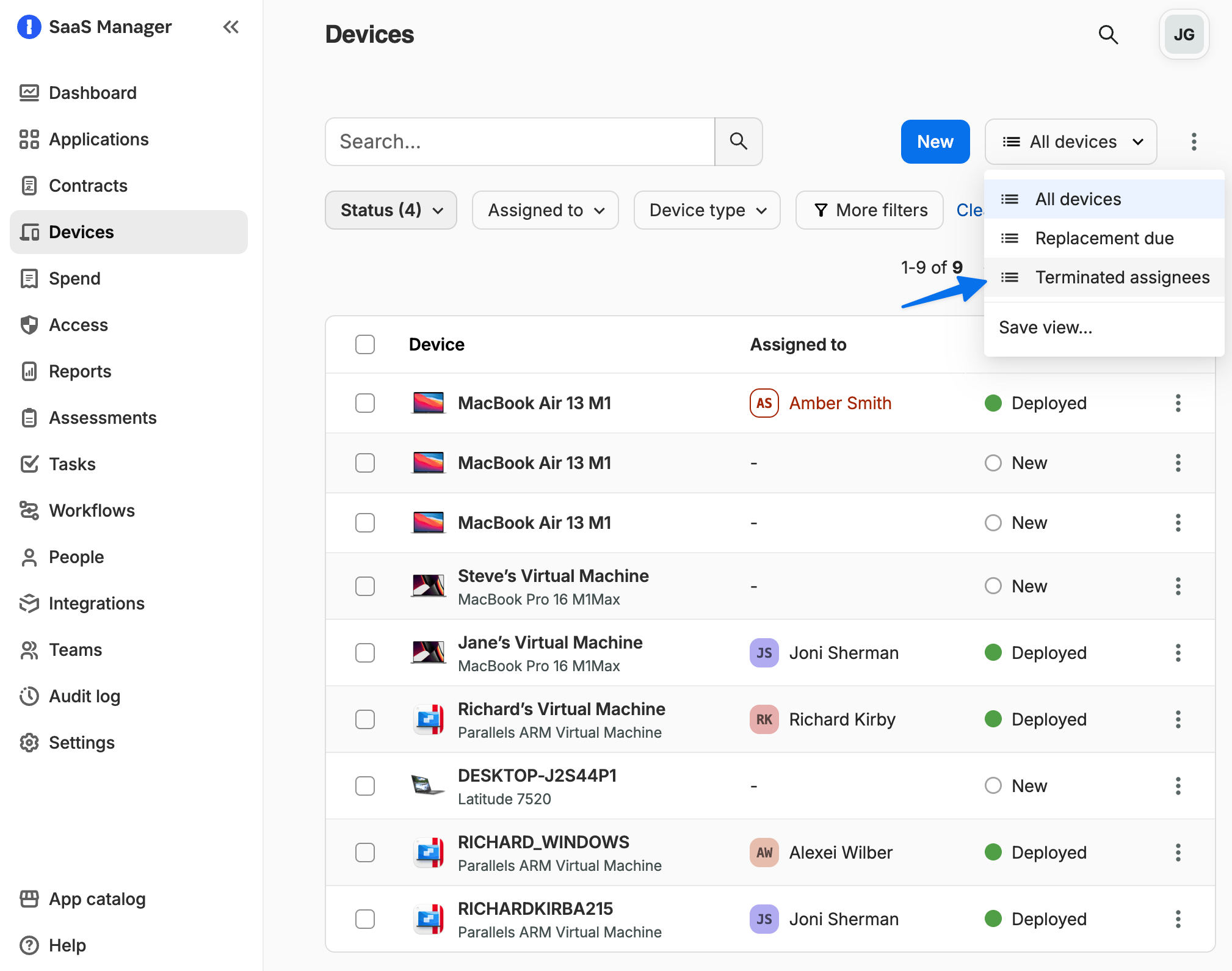Open Richard's Virtual Machine device name
This screenshot has height=971, width=1232.
tap(562, 709)
